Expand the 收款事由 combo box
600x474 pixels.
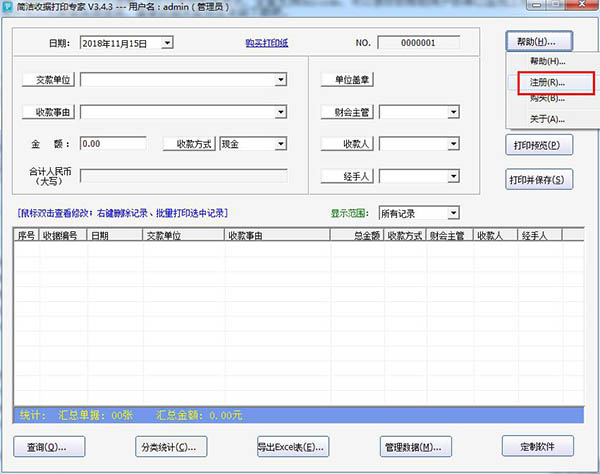(x=281, y=112)
